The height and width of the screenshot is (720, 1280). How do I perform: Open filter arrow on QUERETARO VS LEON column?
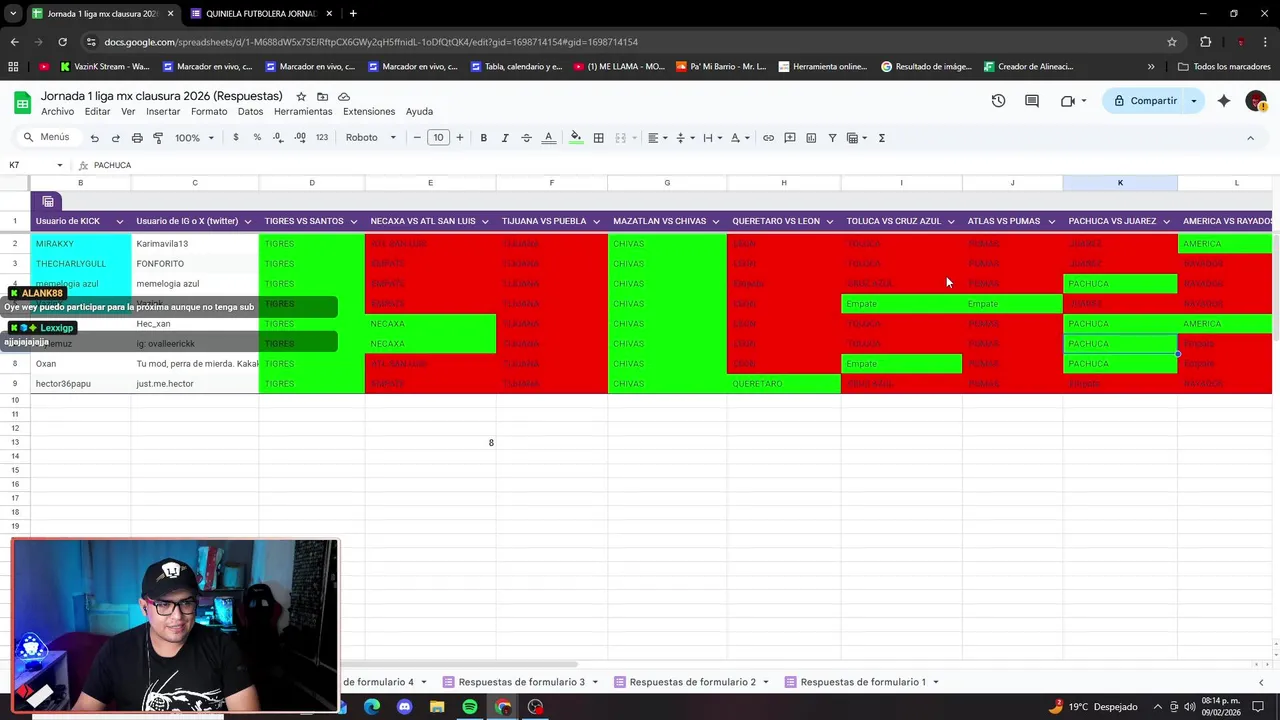tap(832, 221)
